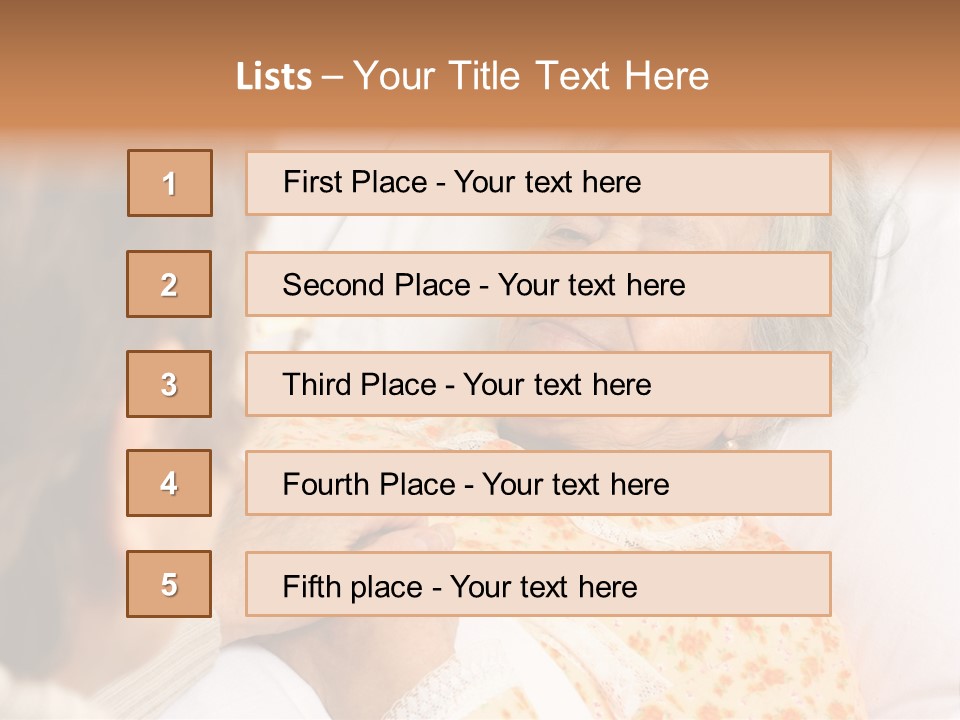Select the Fifth place text bar
Screen dimensions: 960x720
point(538,584)
